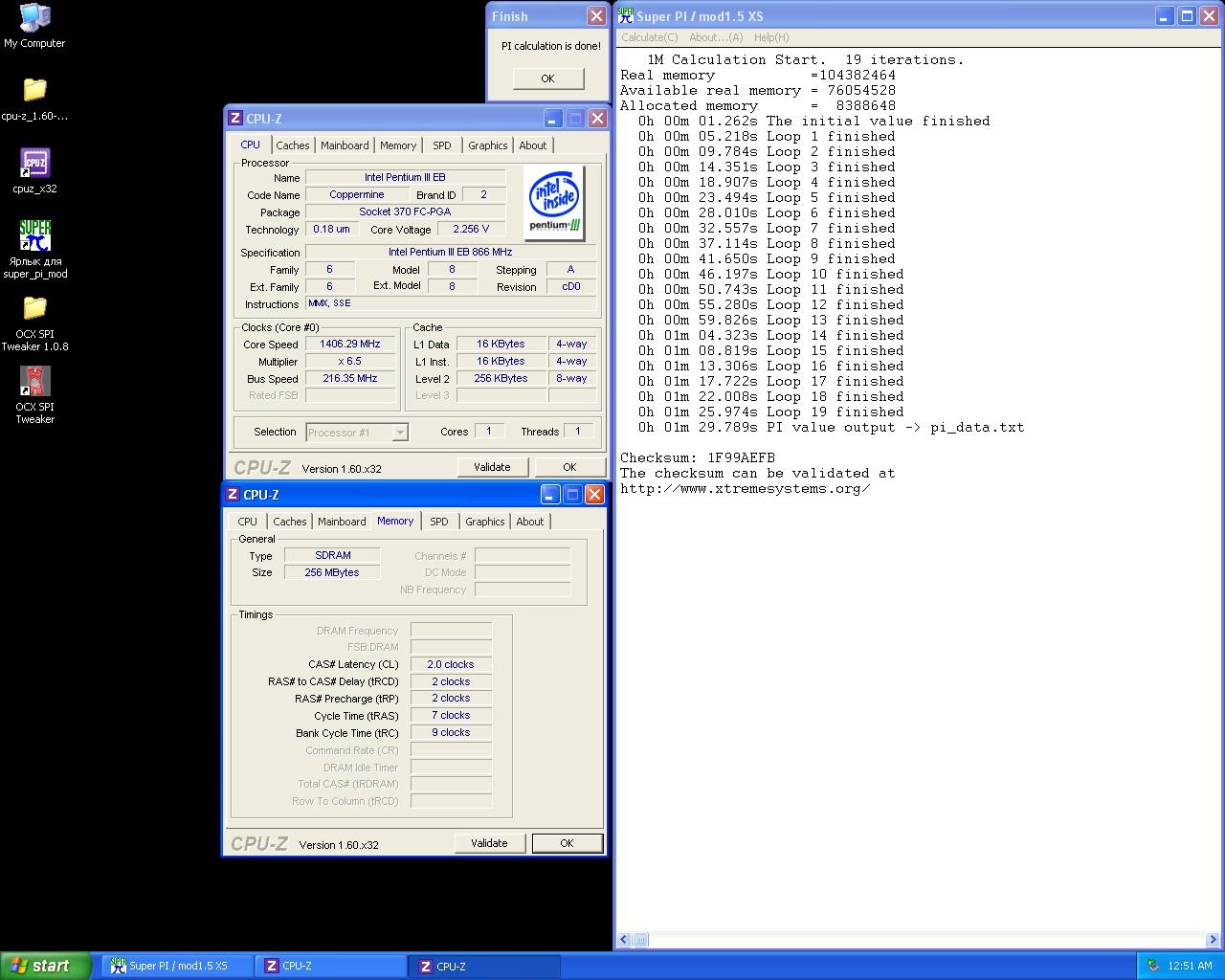
Task: Click the Package value Socket 370 FC-PGA
Action: click(405, 212)
